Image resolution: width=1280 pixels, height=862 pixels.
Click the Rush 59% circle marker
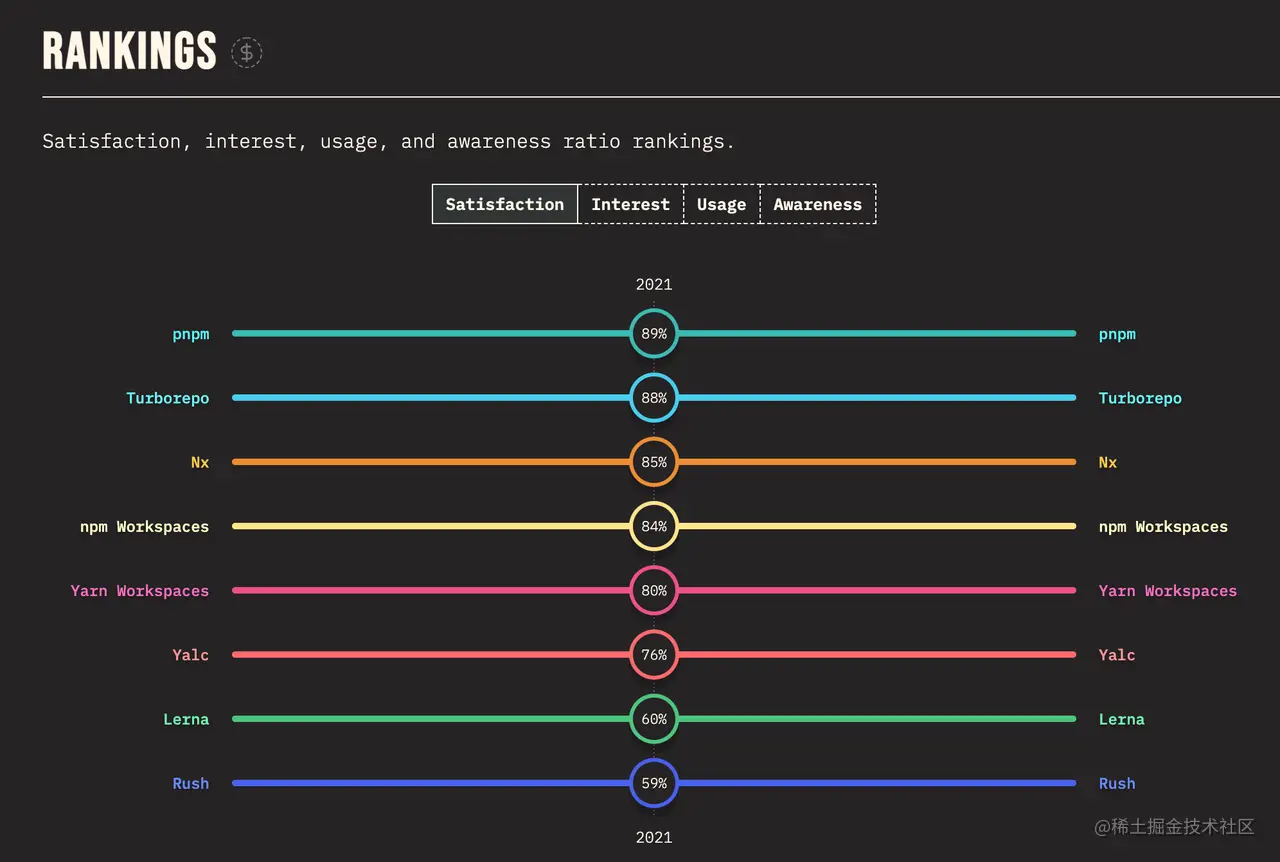[654, 783]
